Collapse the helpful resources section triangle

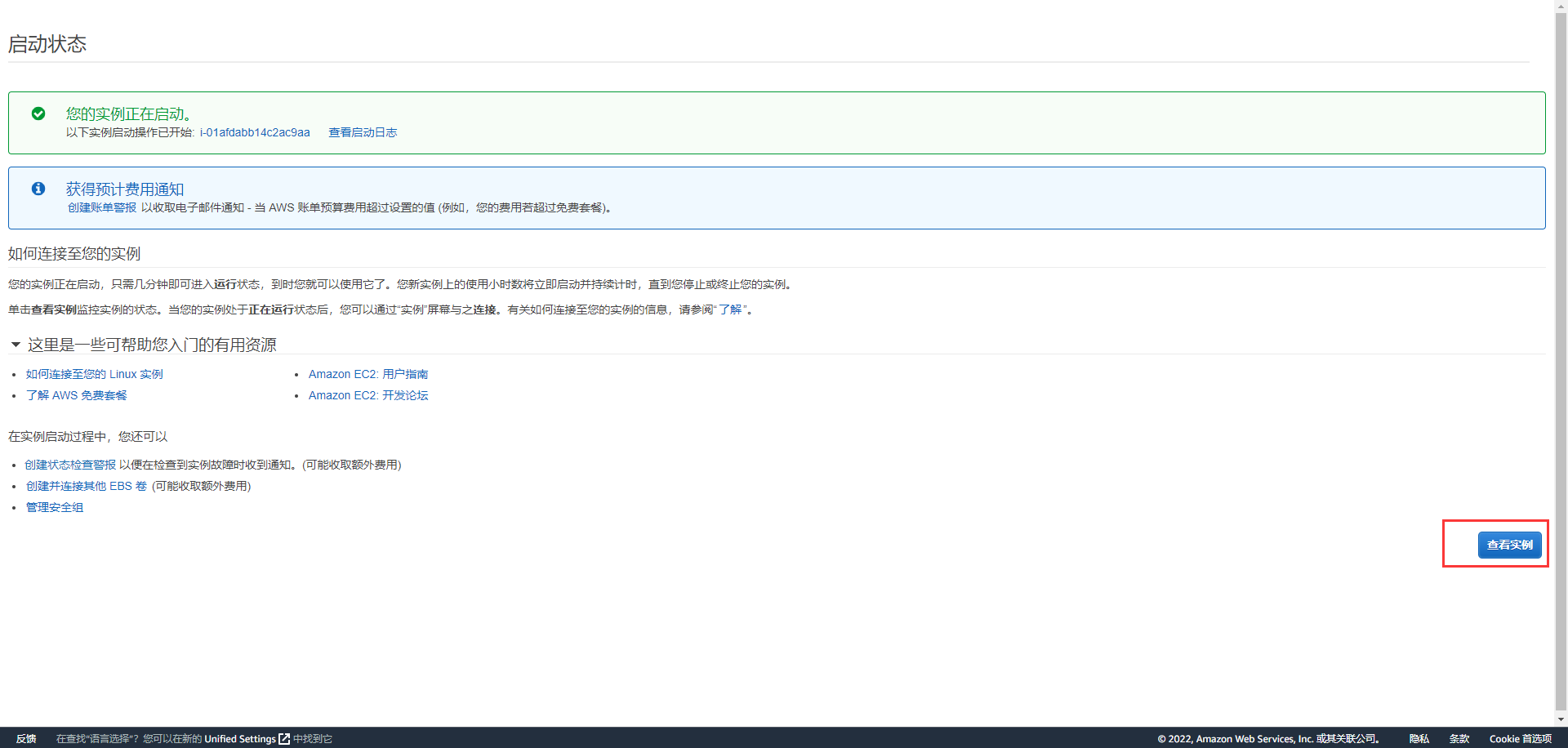tap(16, 345)
